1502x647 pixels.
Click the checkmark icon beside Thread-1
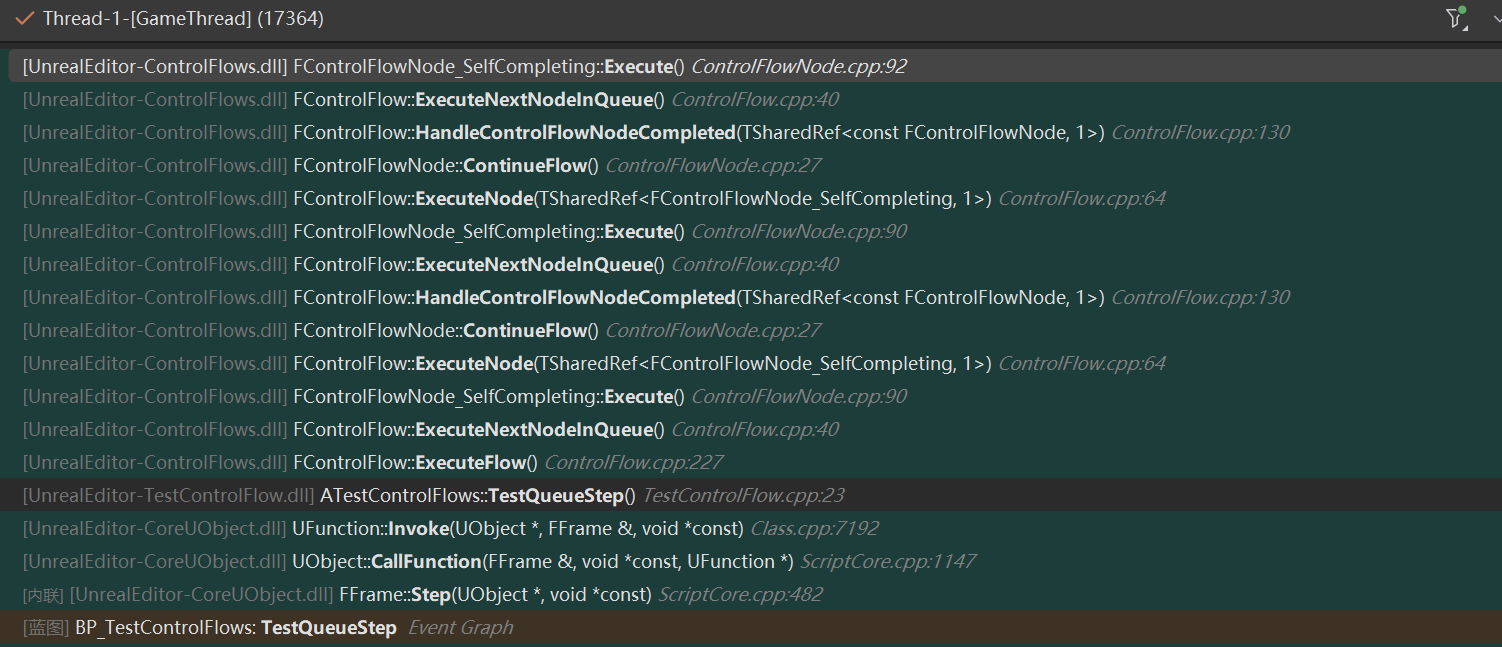click(25, 19)
